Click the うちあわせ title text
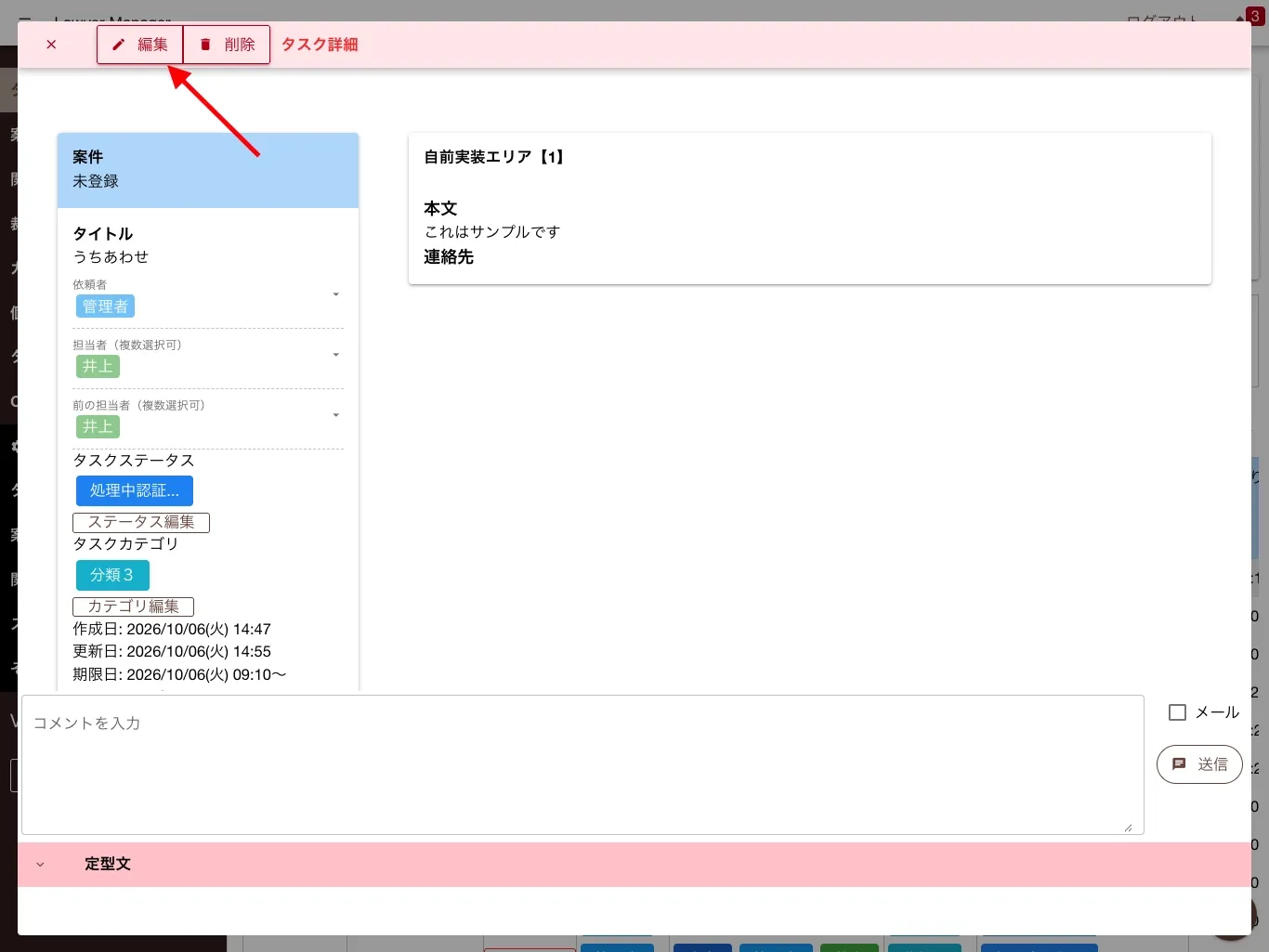Viewport: 1269px width, 952px height. [111, 256]
